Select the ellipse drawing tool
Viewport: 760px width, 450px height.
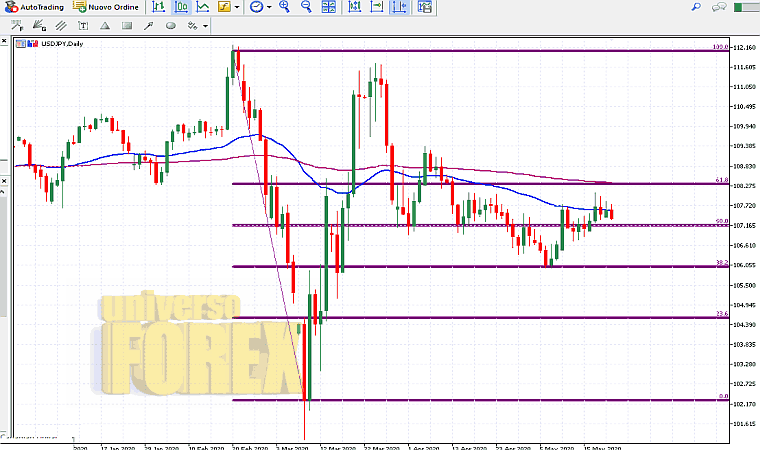click(x=173, y=27)
